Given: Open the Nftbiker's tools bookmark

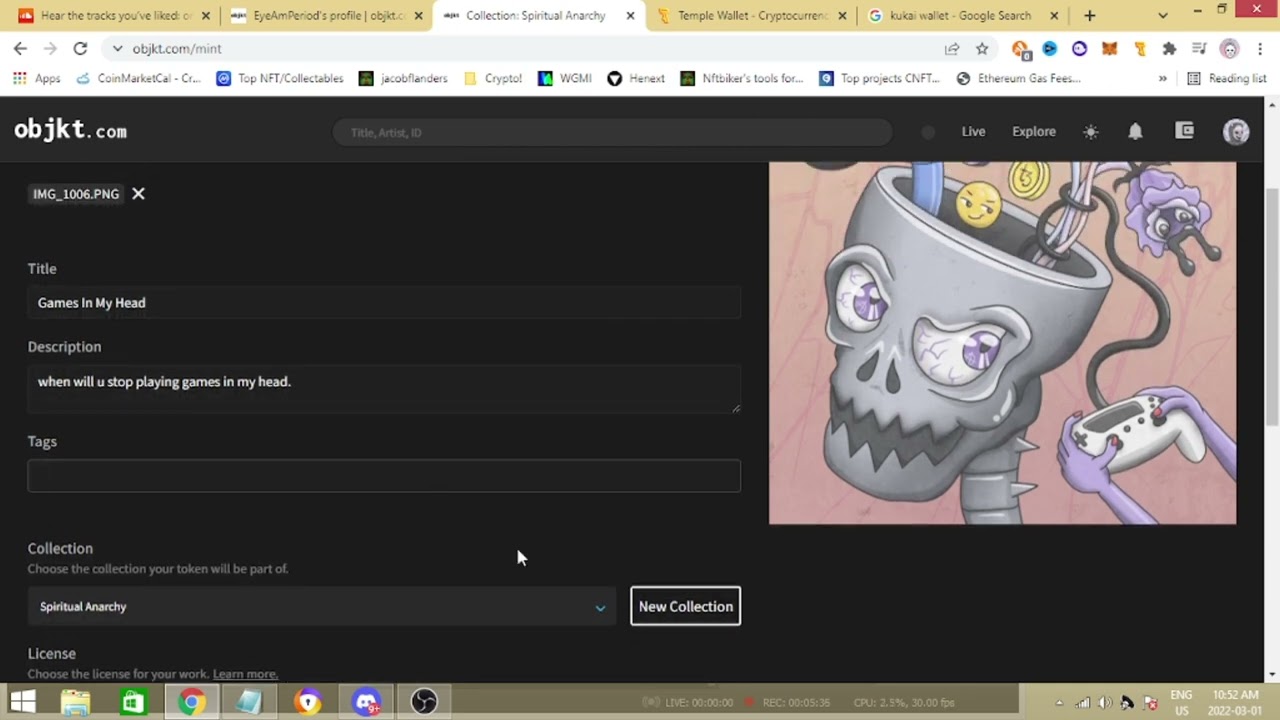Looking at the screenshot, I should pyautogui.click(x=742, y=78).
